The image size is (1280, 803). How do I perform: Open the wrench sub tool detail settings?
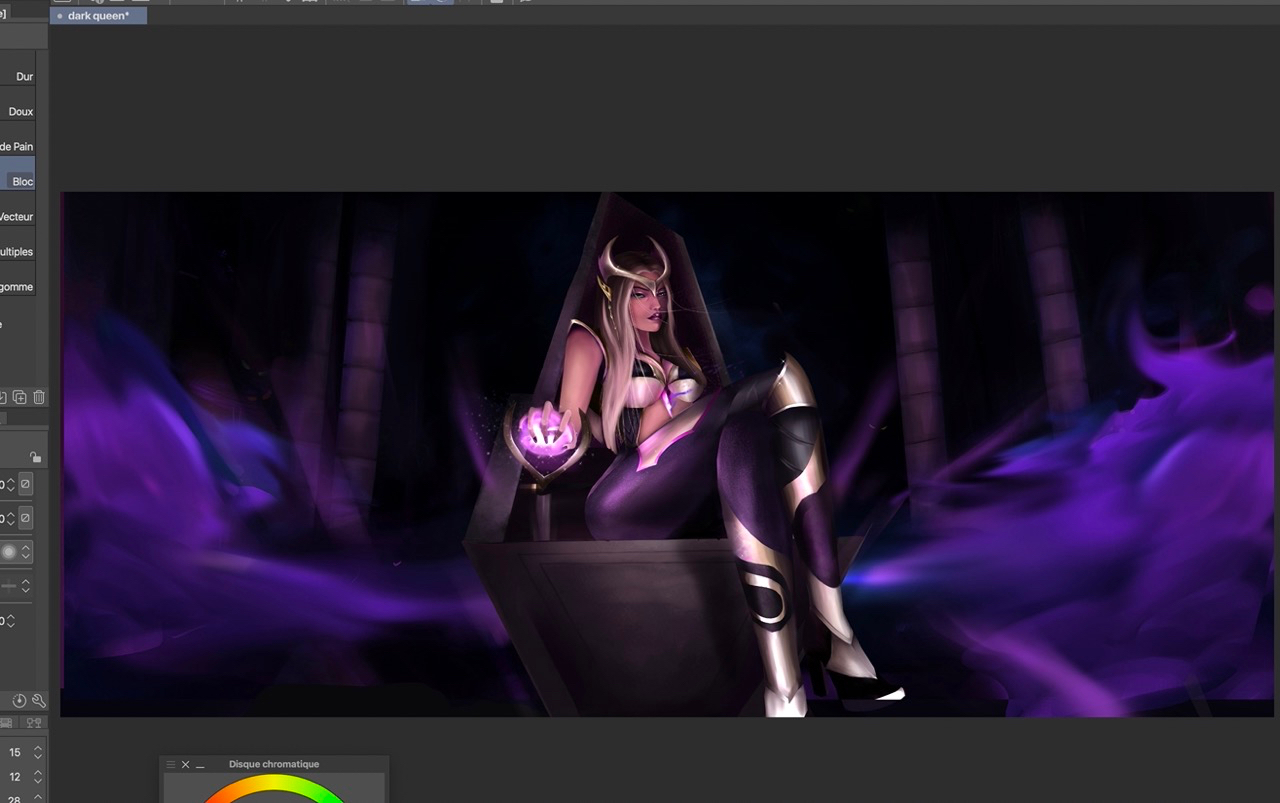39,701
